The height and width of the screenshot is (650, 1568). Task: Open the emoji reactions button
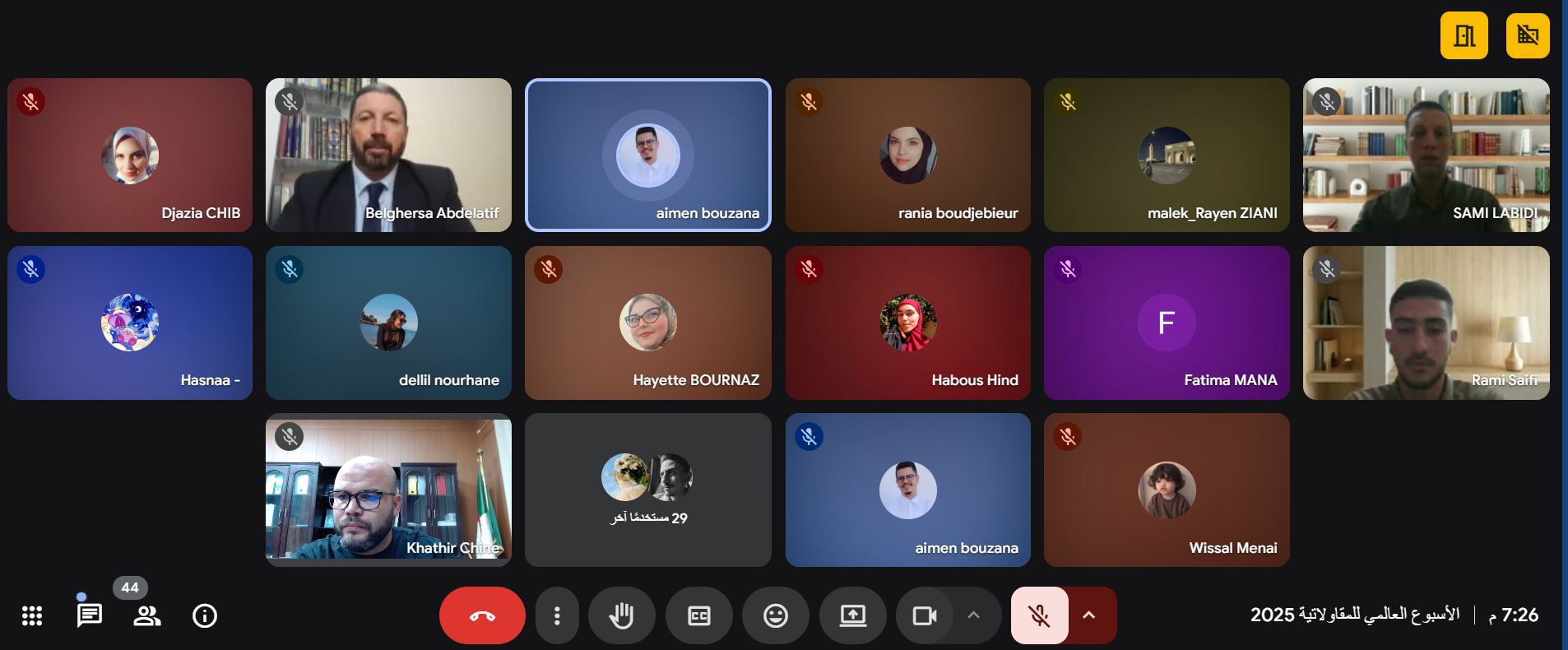[x=776, y=615]
